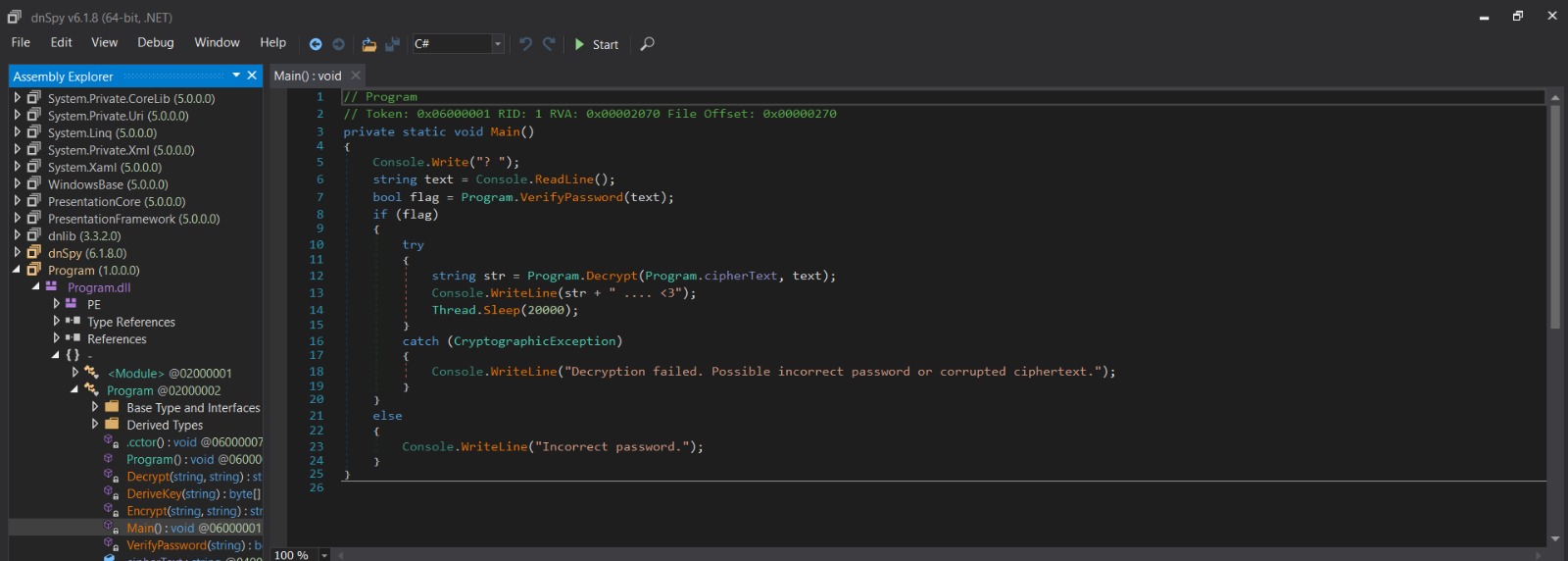Click the Save All toolbar icon
The width and height of the screenshot is (1568, 561).
(392, 44)
